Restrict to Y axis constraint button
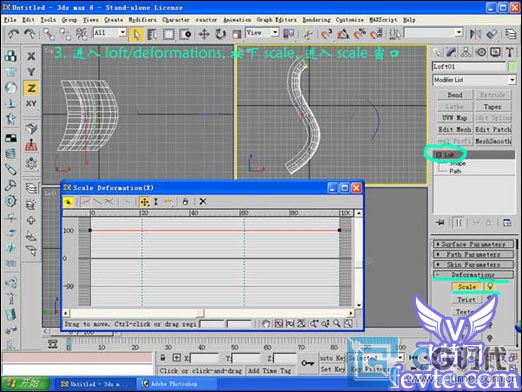 pos(31,72)
